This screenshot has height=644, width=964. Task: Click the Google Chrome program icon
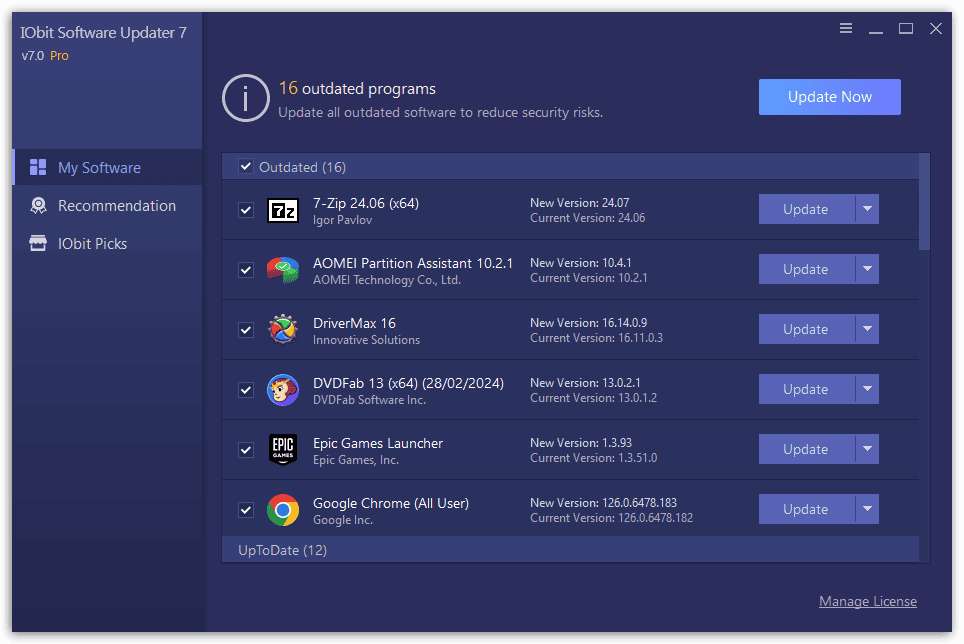[283, 509]
